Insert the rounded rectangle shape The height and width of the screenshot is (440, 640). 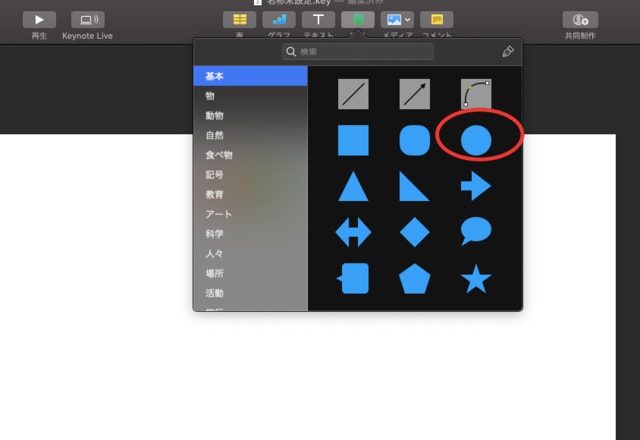pyautogui.click(x=414, y=140)
